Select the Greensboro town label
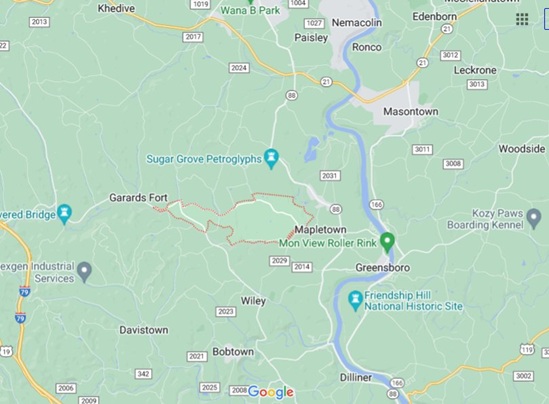549x404 pixels. [383, 268]
